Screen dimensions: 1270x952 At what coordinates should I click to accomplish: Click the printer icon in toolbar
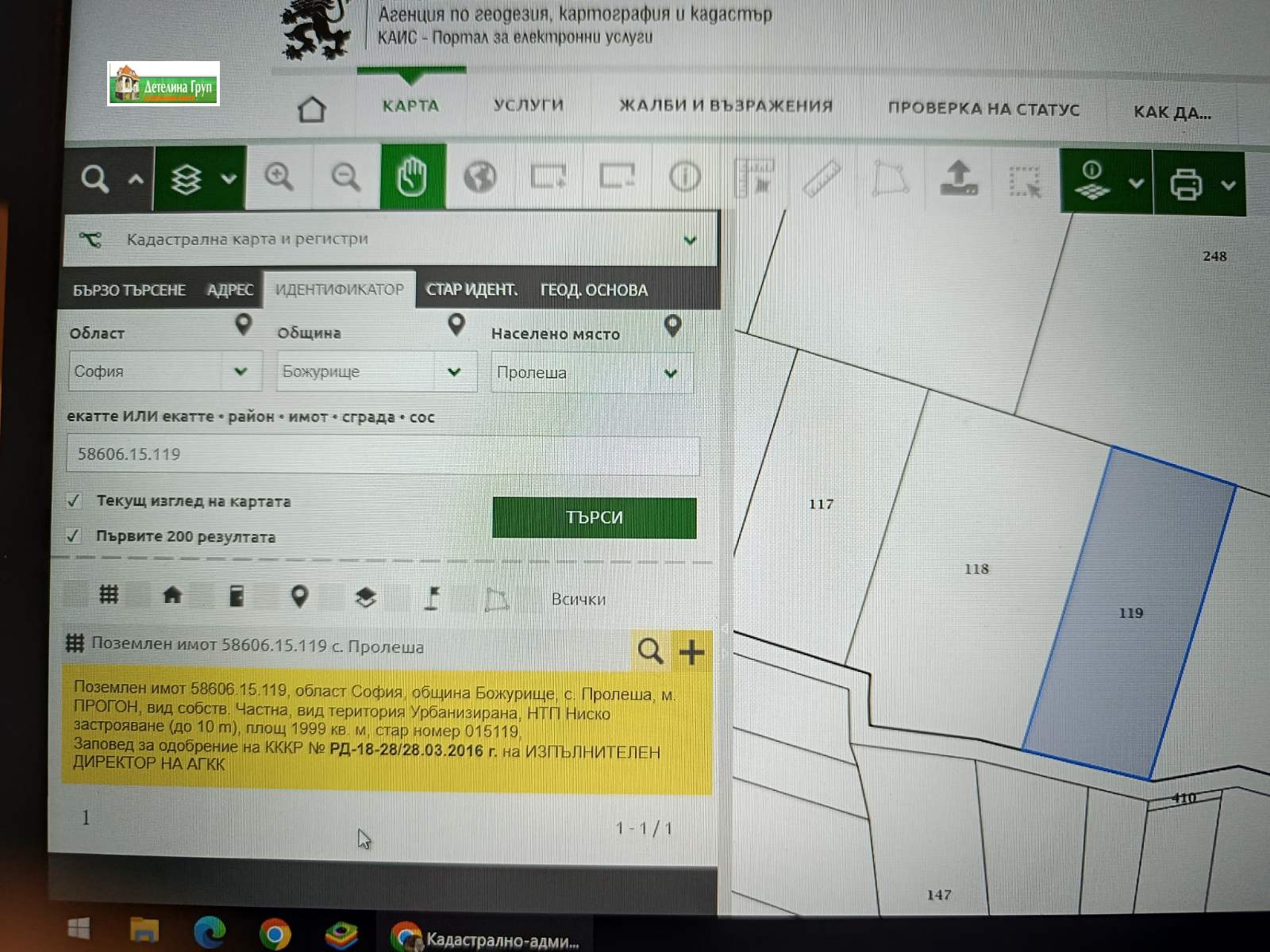click(1186, 184)
